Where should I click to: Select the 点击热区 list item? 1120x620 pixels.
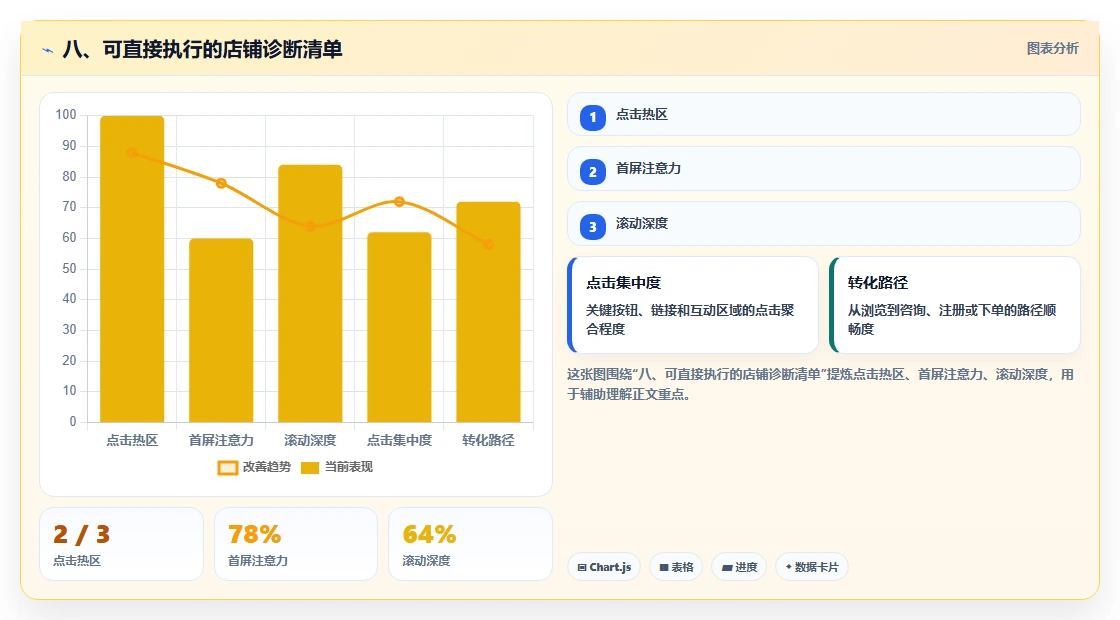tap(824, 114)
